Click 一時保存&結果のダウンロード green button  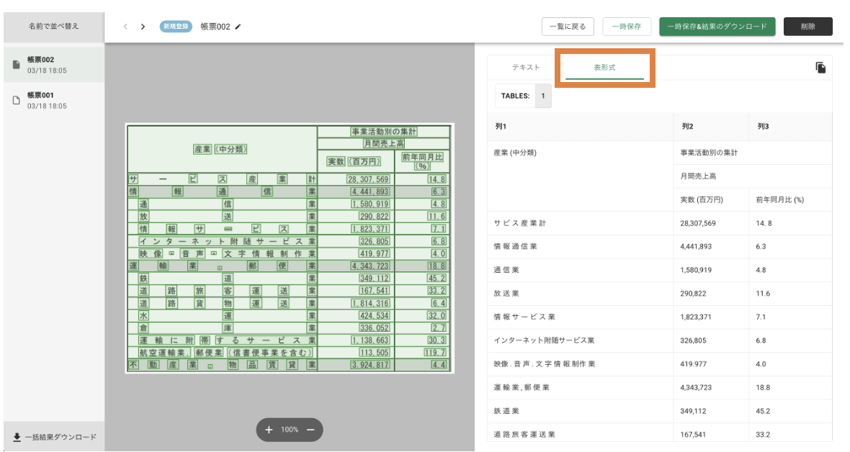(716, 27)
